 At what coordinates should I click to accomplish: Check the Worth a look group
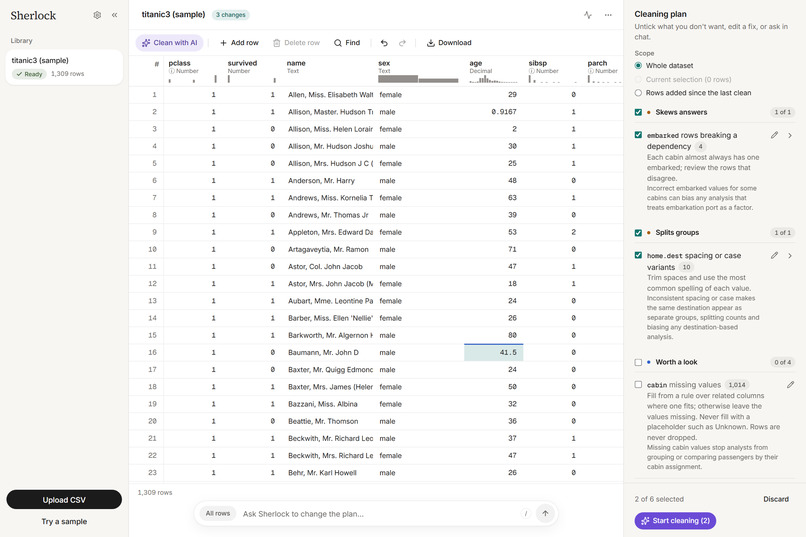638,362
